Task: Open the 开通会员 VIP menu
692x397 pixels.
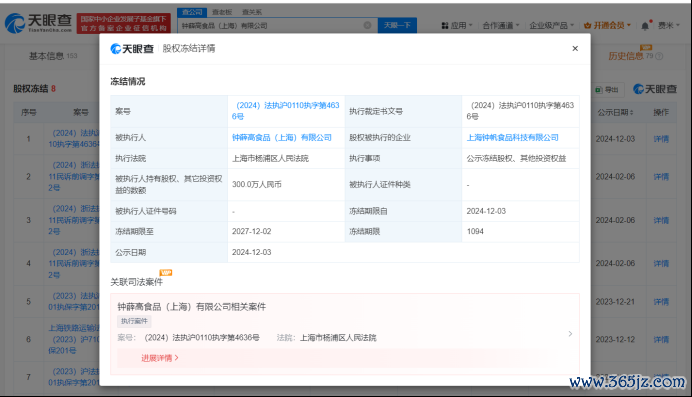Action: (x=607, y=26)
